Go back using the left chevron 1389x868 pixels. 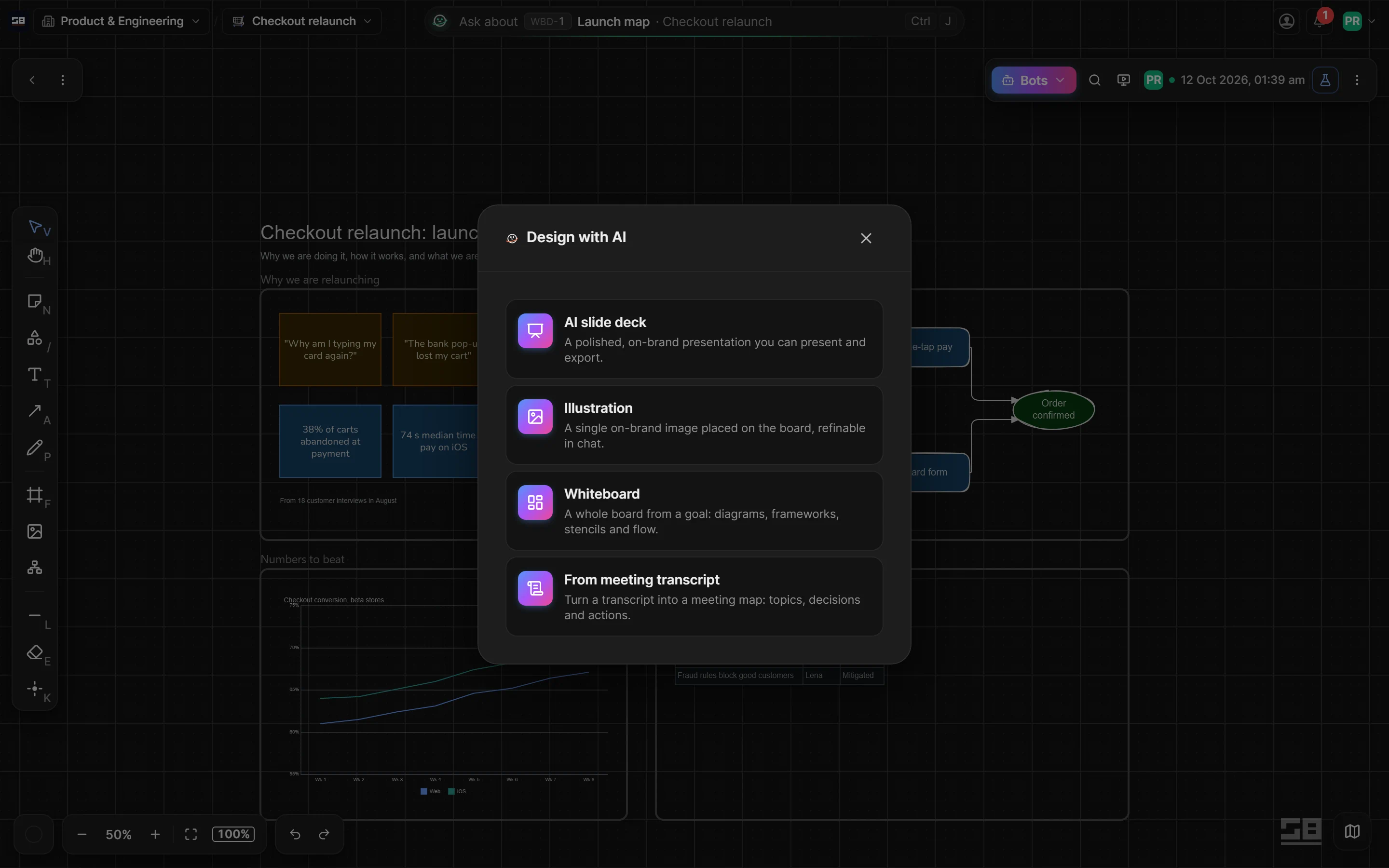[x=32, y=80]
